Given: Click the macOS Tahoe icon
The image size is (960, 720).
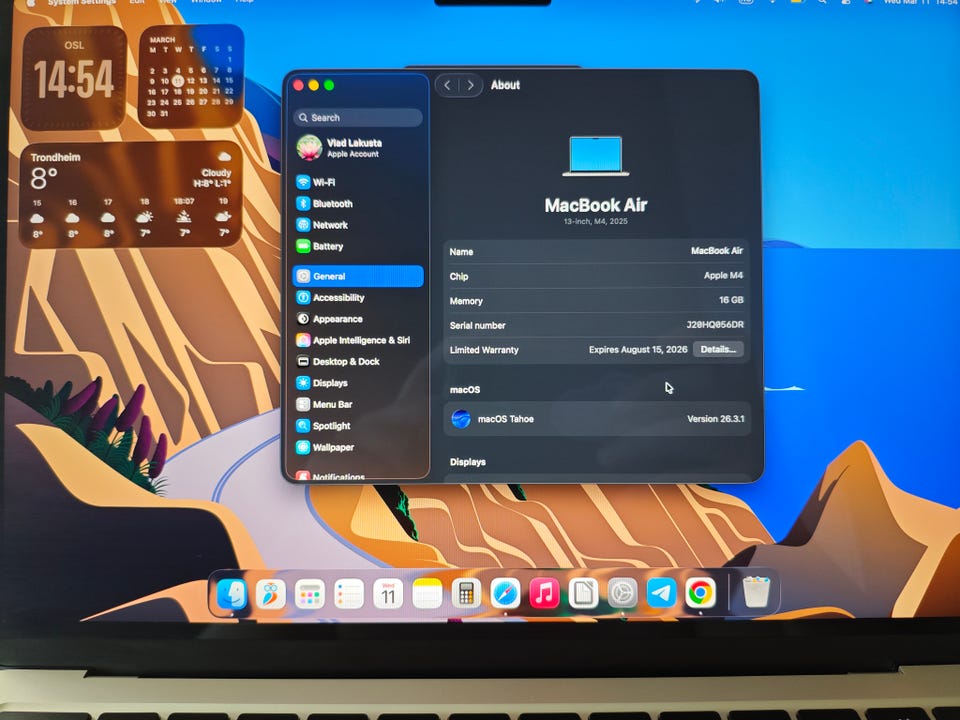Looking at the screenshot, I should (460, 419).
